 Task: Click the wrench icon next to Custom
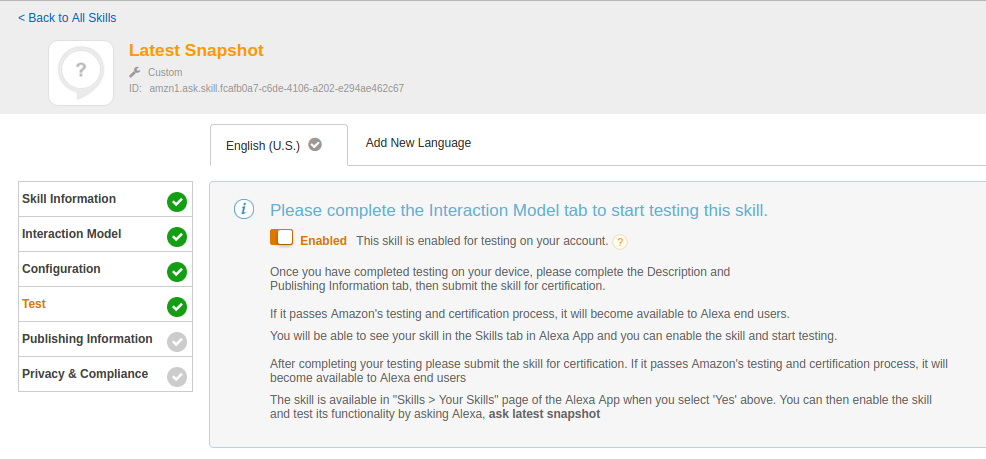(135, 72)
